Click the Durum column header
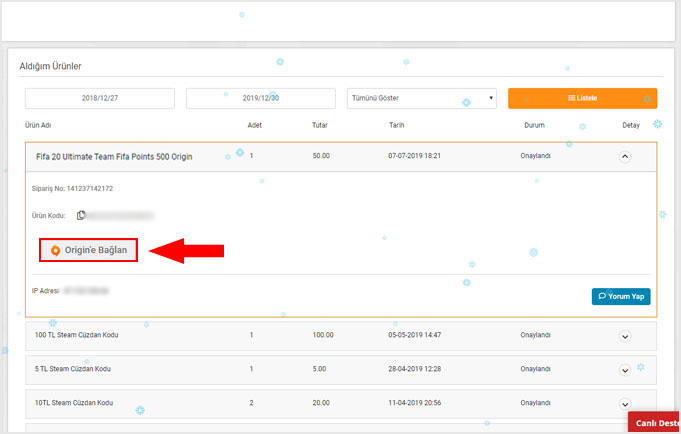 coord(534,125)
